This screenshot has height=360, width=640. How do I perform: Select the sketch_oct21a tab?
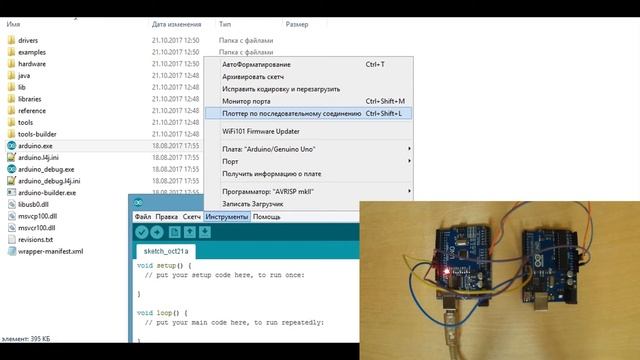[166, 251]
